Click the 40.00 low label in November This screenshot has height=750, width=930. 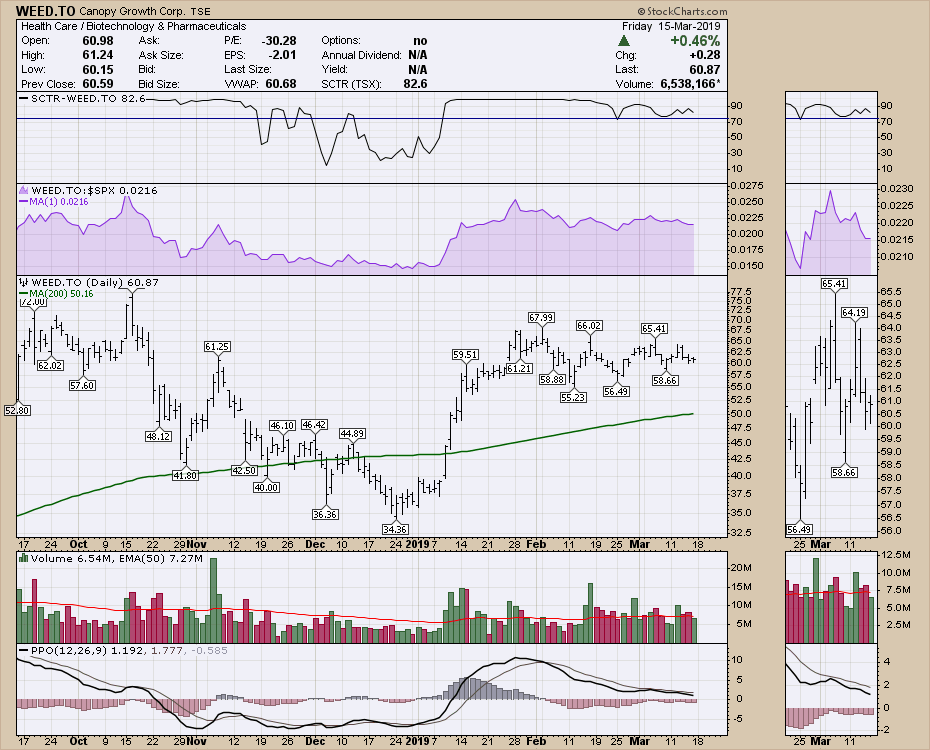pyautogui.click(x=266, y=487)
